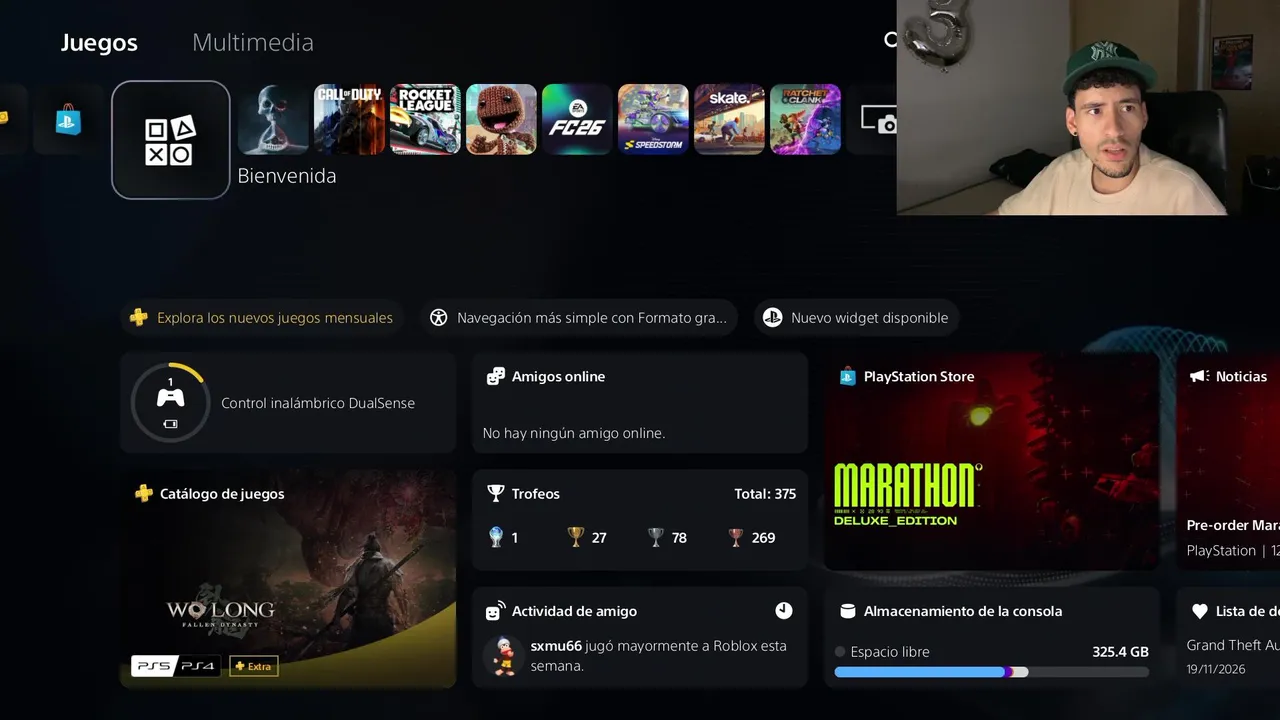Click 'Total: 375' trophies text
Image resolution: width=1280 pixels, height=720 pixels.
pos(765,494)
